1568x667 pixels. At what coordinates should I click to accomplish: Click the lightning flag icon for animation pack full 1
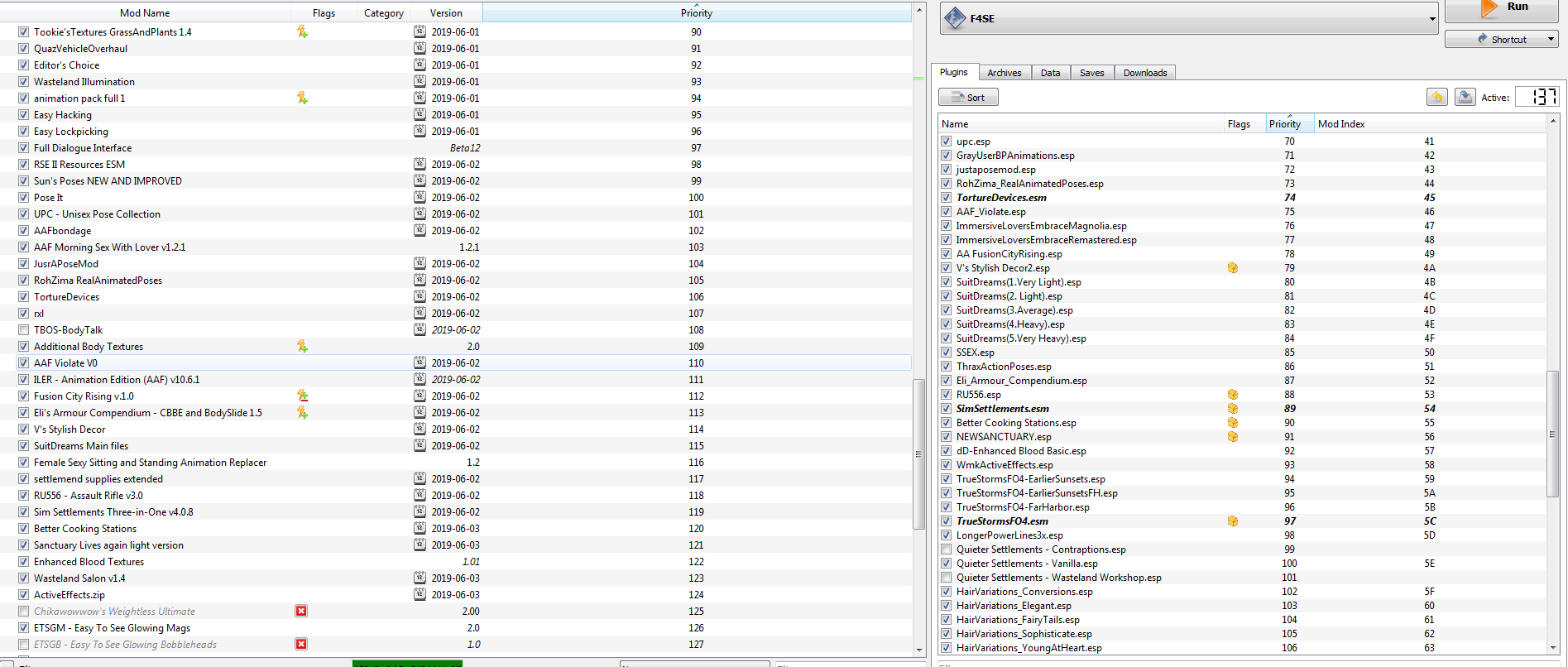302,98
